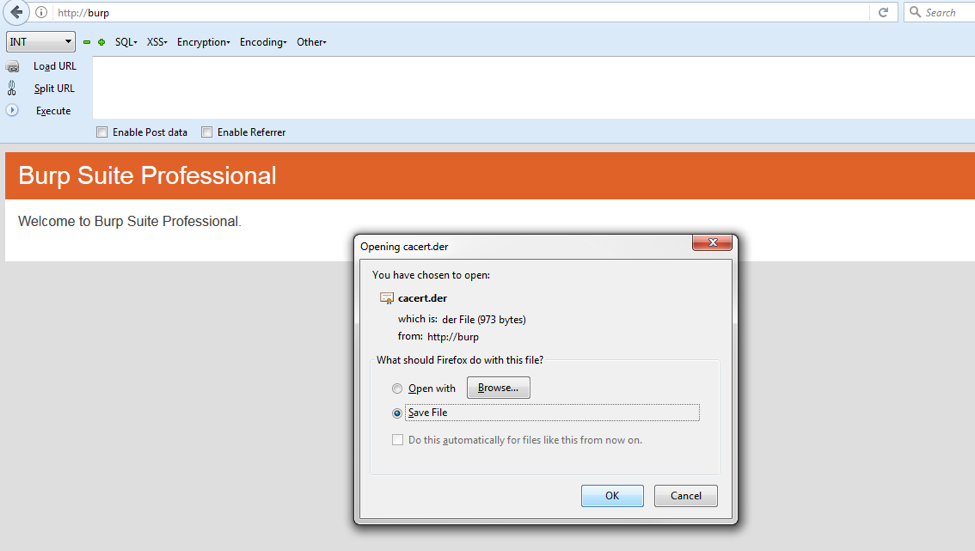
Task: Click the 'Welcome to Burp Suite Professional.' text
Action: [x=129, y=221]
